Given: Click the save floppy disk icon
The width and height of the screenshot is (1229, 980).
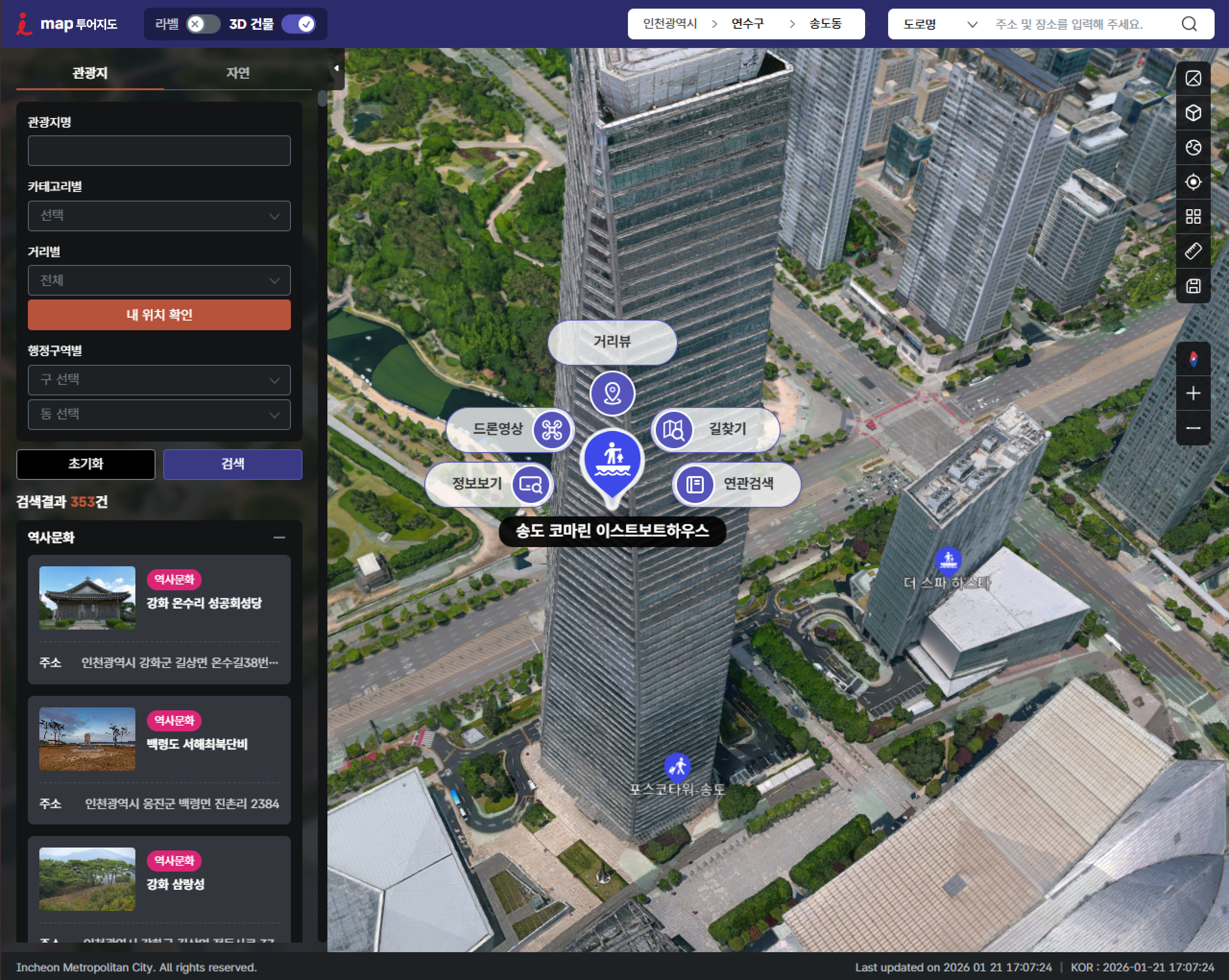Looking at the screenshot, I should 1193,286.
